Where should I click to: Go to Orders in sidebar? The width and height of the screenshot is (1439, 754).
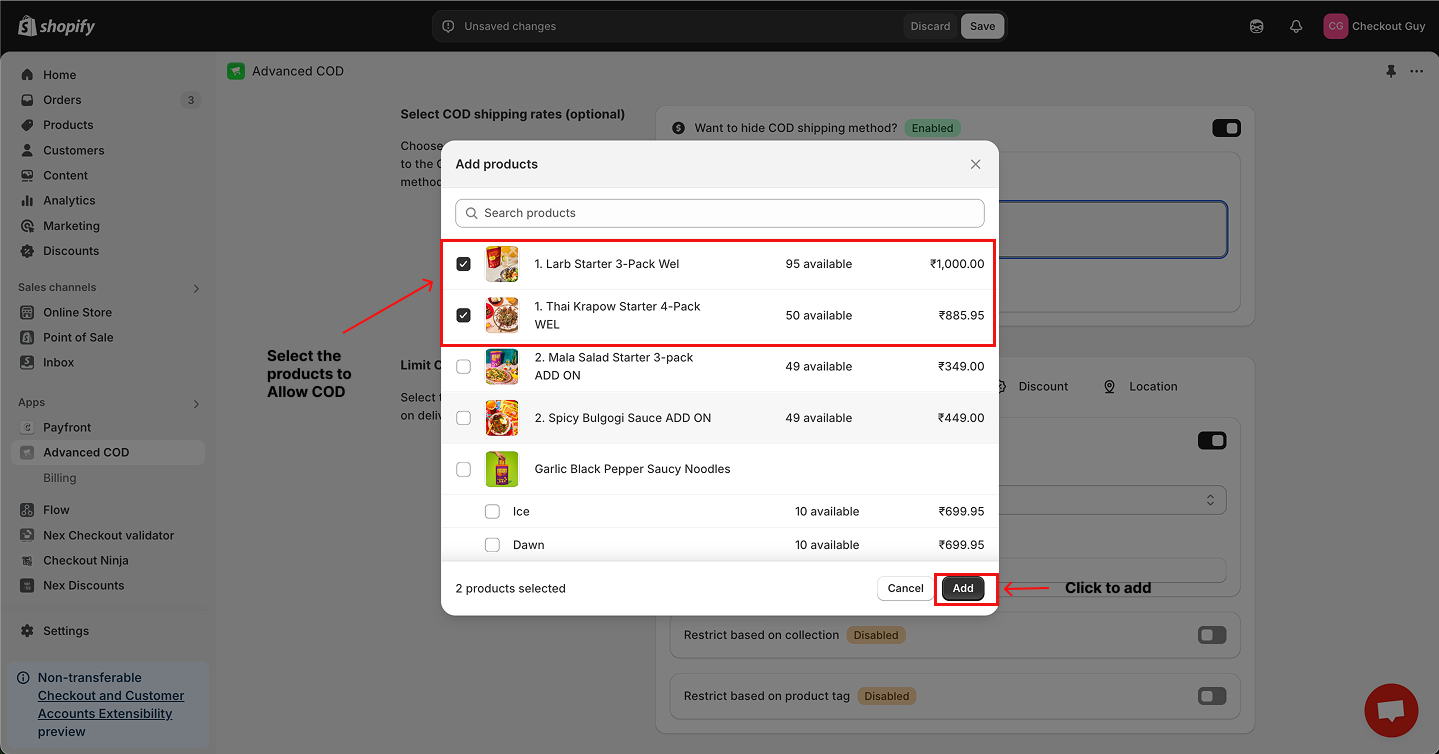[x=62, y=100]
